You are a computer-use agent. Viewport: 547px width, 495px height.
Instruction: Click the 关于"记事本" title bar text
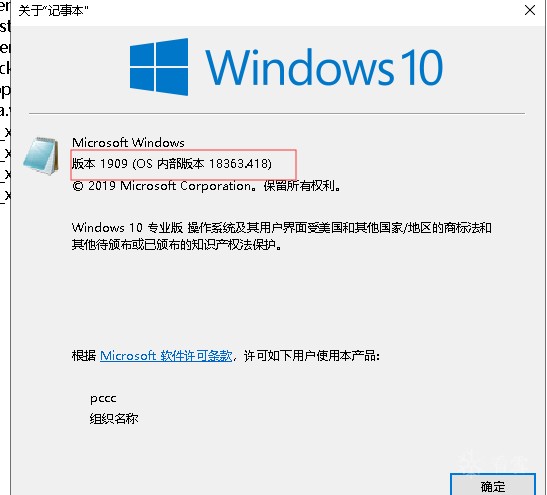[53, 10]
